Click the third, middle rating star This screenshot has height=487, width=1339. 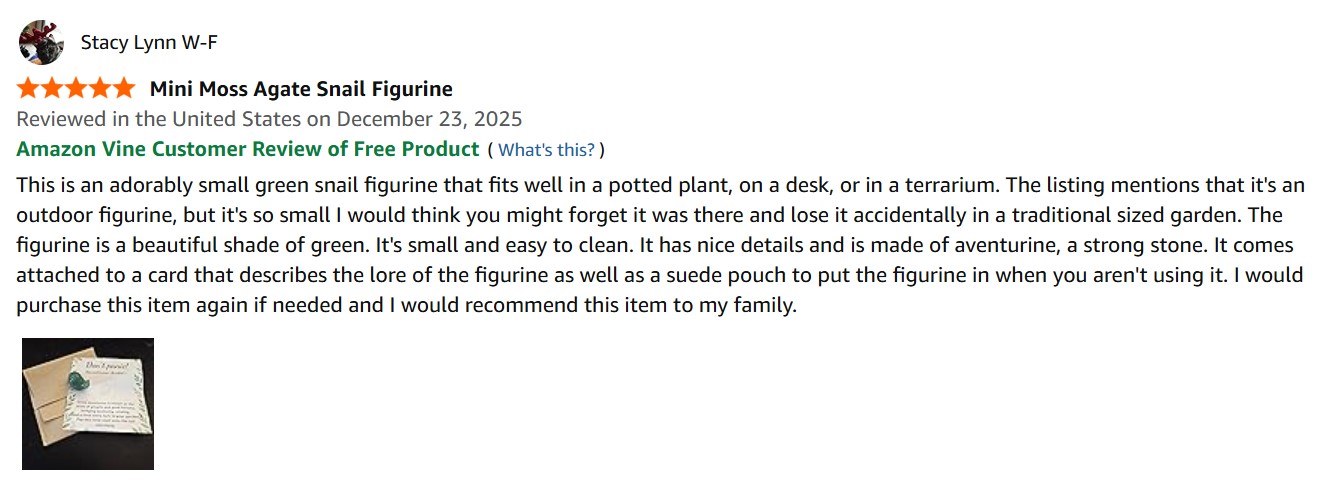[x=76, y=88]
